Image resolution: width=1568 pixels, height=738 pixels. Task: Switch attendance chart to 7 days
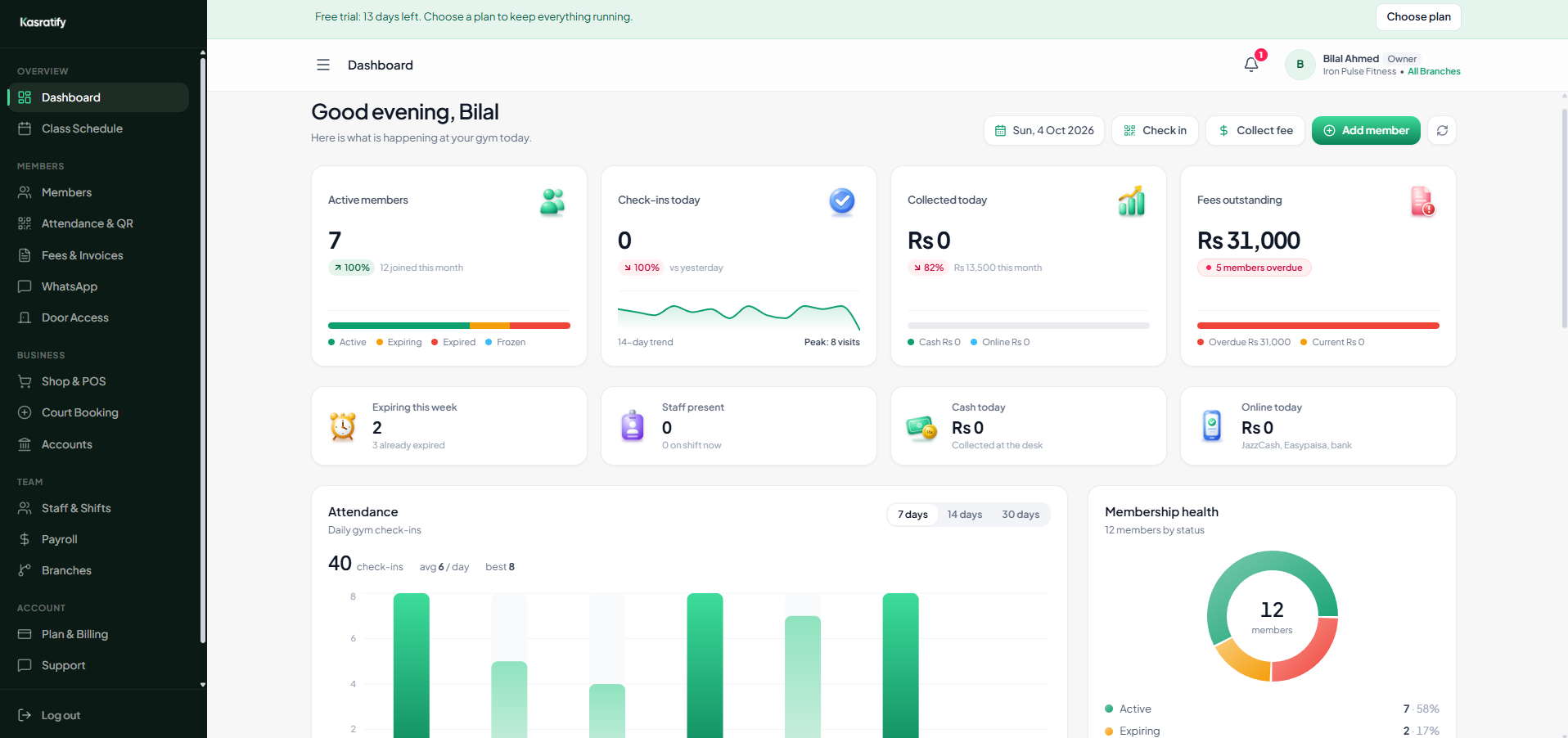coord(912,515)
